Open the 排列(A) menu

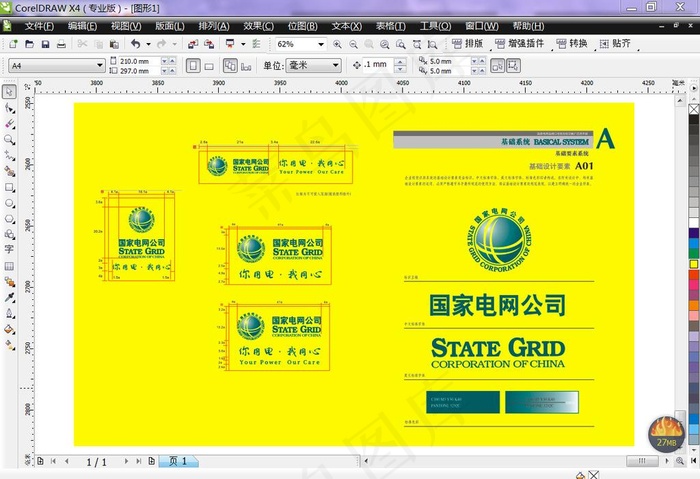coord(214,26)
